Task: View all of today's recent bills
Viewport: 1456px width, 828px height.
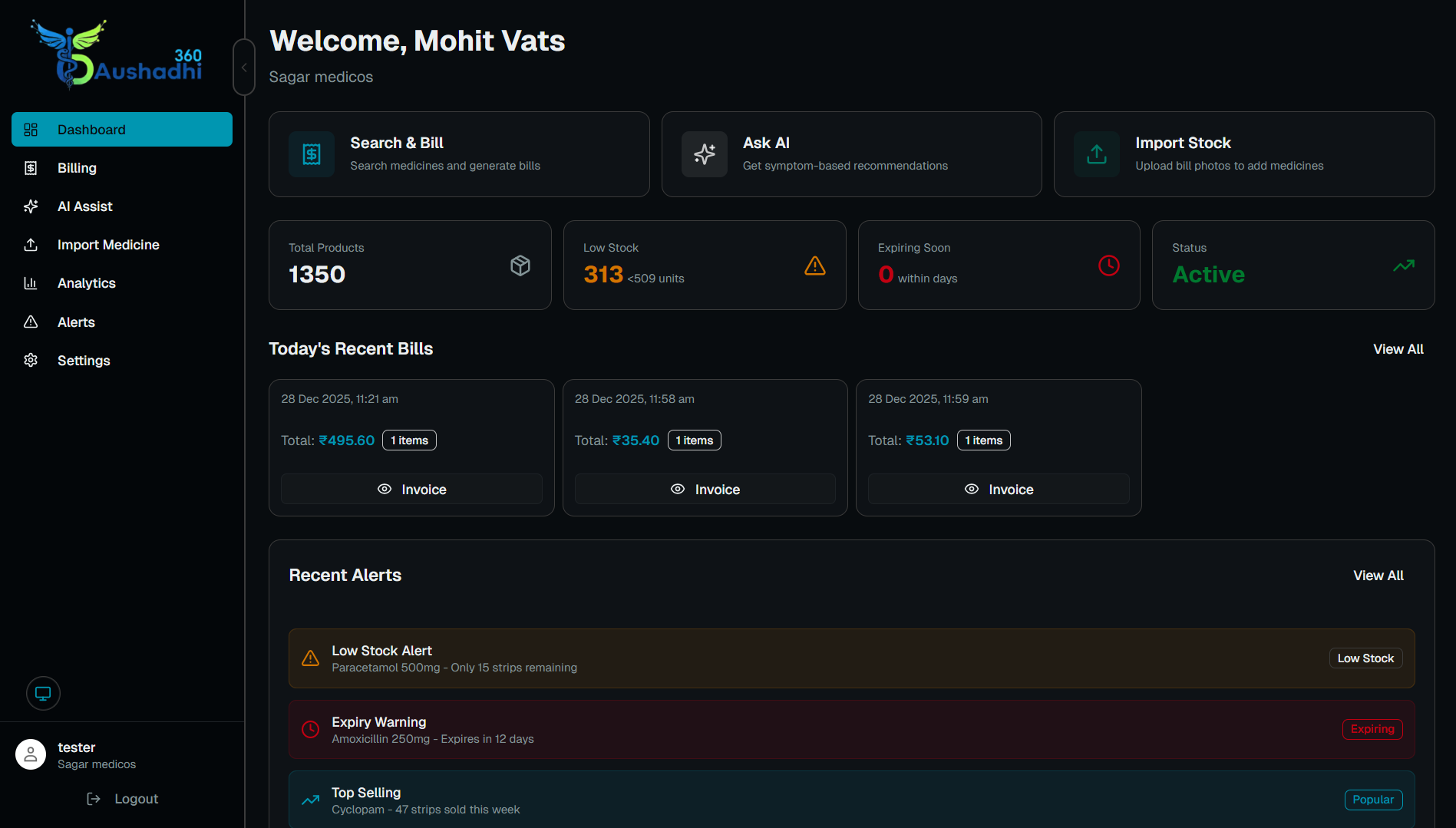Action: click(1398, 349)
